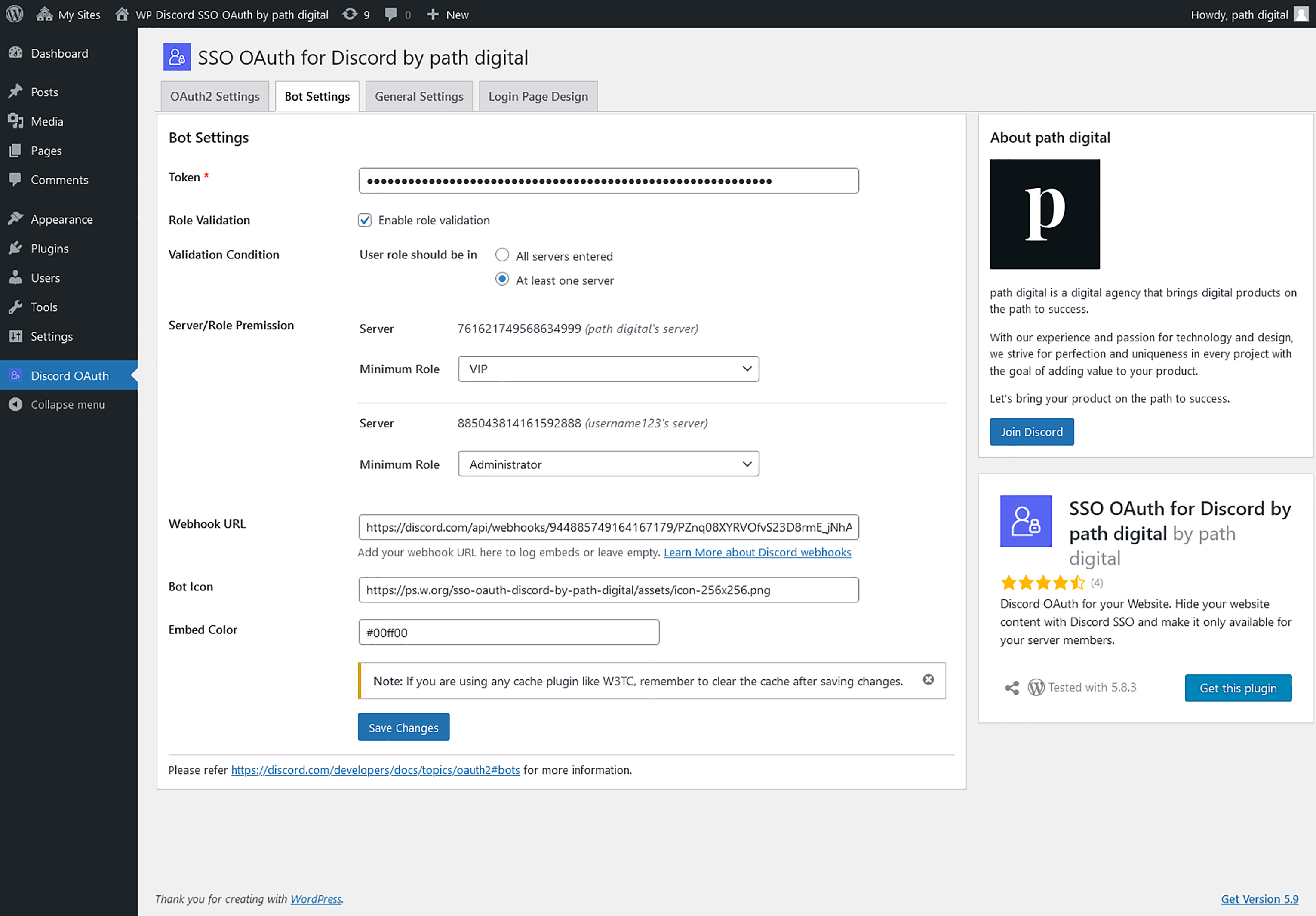The width and height of the screenshot is (1316, 916).
Task: Click the Comments icon in sidebar
Action: point(15,179)
